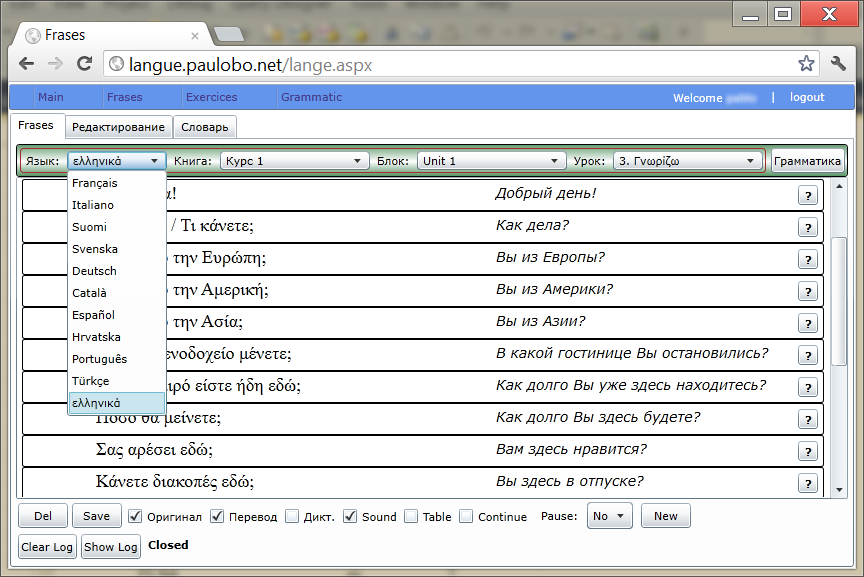The image size is (864, 577).
Task: Open the Урок dropdown showing 3. Γνωρίζω
Action: pyautogui.click(x=688, y=161)
